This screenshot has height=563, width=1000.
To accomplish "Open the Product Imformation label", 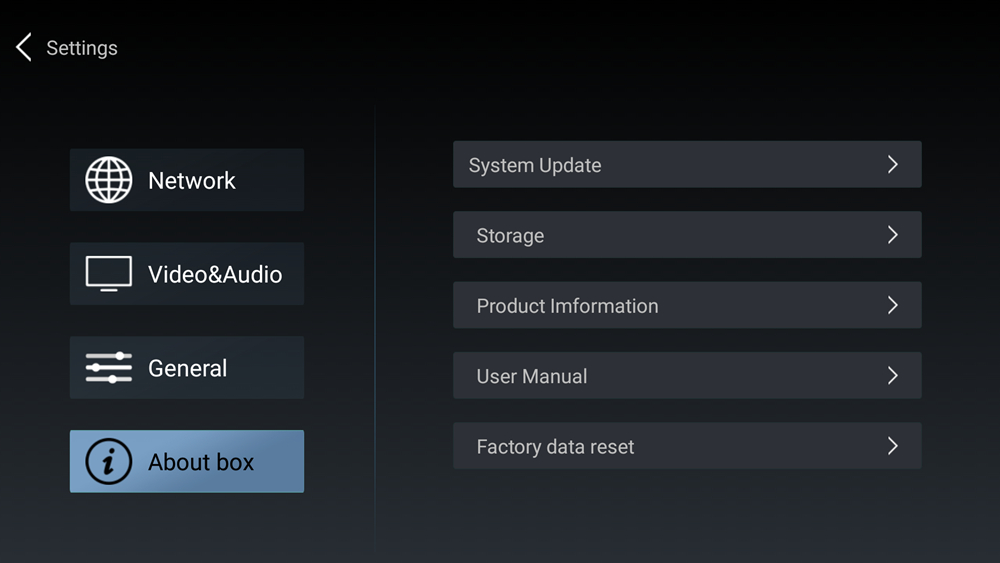I will [x=567, y=306].
